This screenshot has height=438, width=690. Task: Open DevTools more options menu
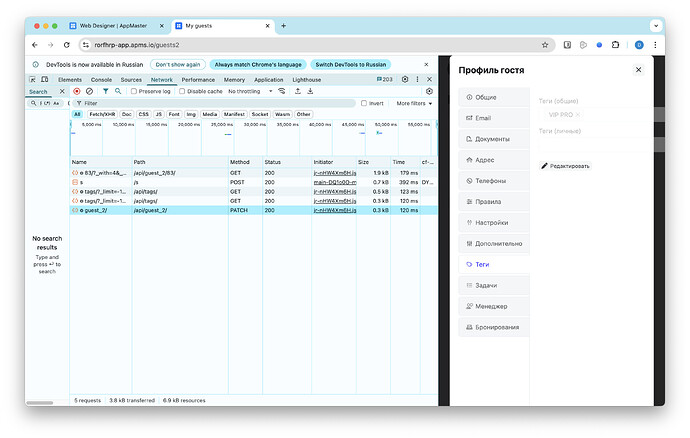[x=417, y=80]
